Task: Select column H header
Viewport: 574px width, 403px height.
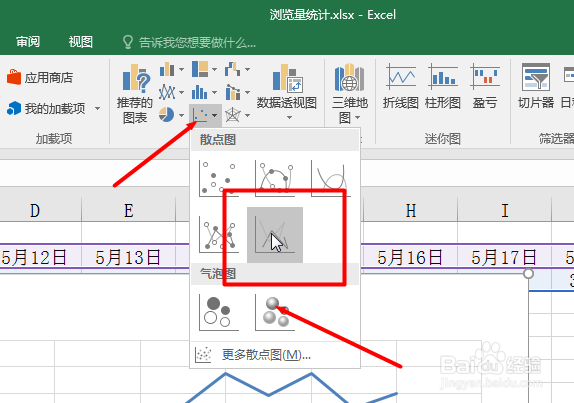Action: coord(411,210)
